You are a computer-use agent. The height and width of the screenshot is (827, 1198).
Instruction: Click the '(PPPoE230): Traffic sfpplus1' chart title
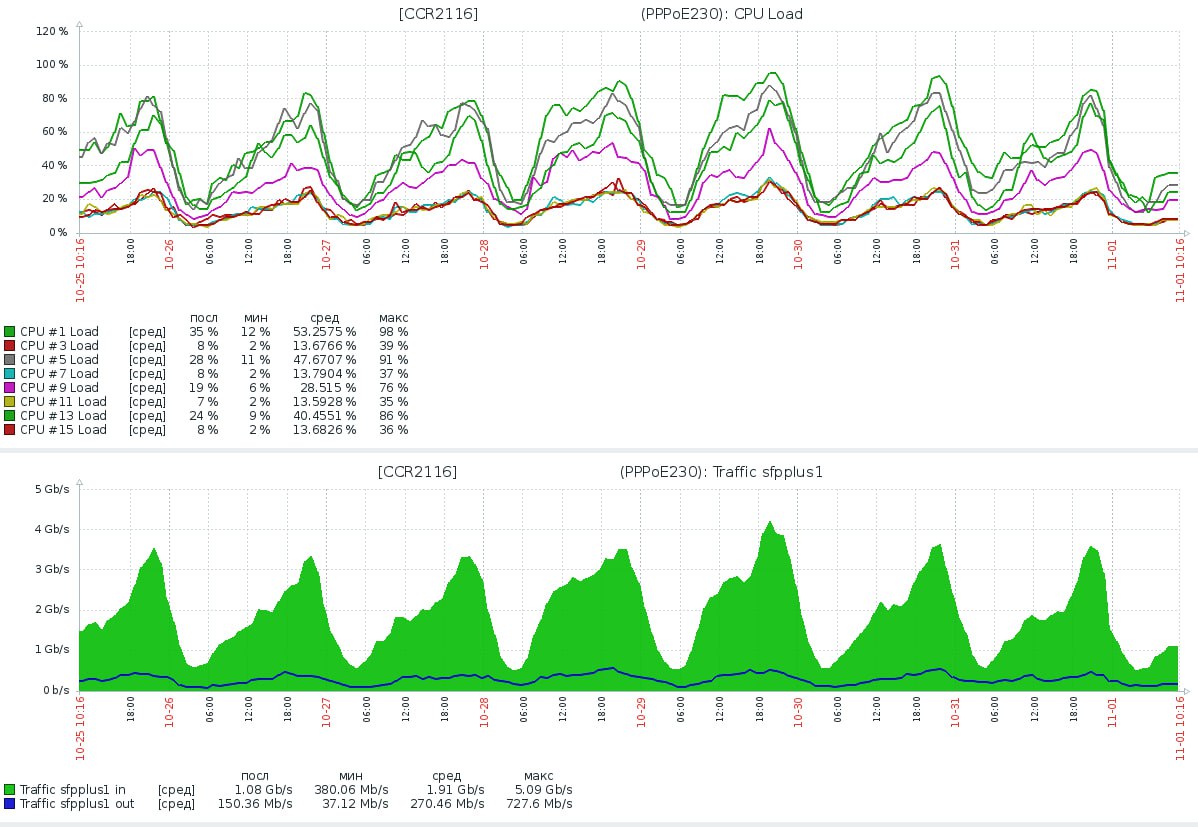coord(721,472)
